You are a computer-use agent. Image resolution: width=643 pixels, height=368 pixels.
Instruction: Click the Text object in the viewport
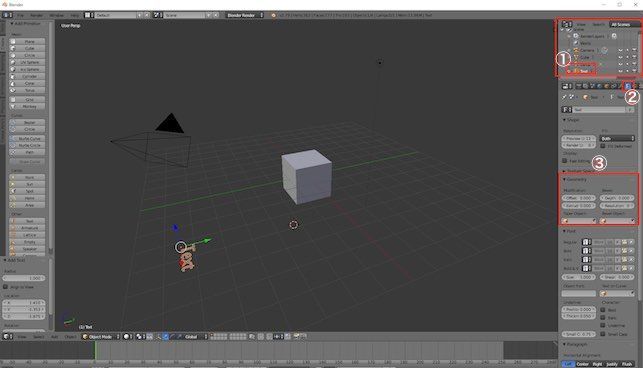coord(187,258)
